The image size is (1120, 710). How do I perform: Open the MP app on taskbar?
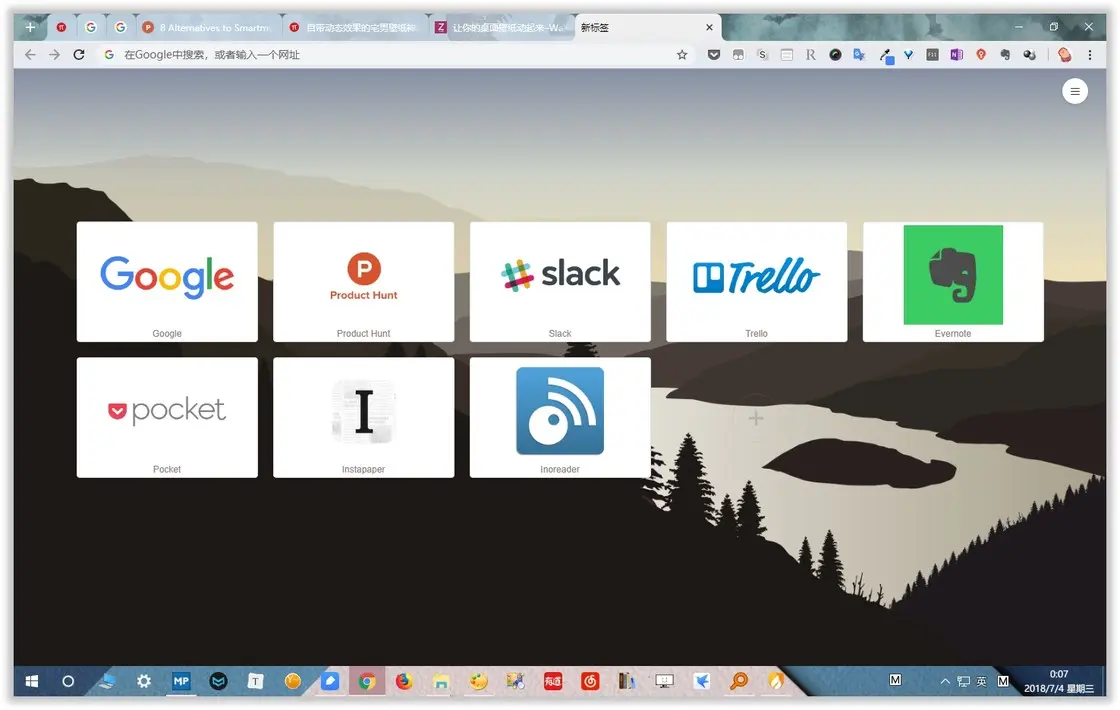pyautogui.click(x=181, y=681)
